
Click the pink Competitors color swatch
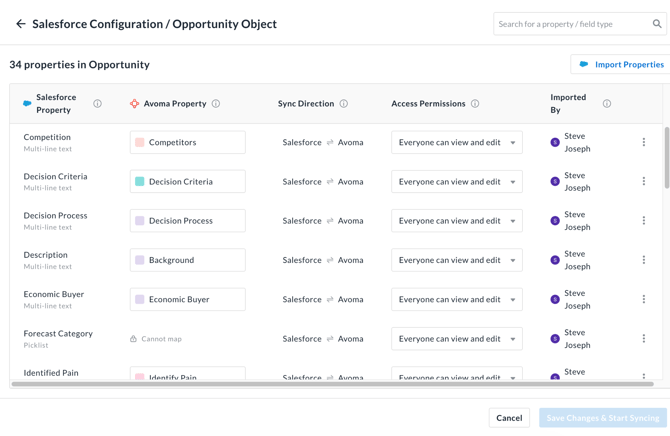pos(140,142)
